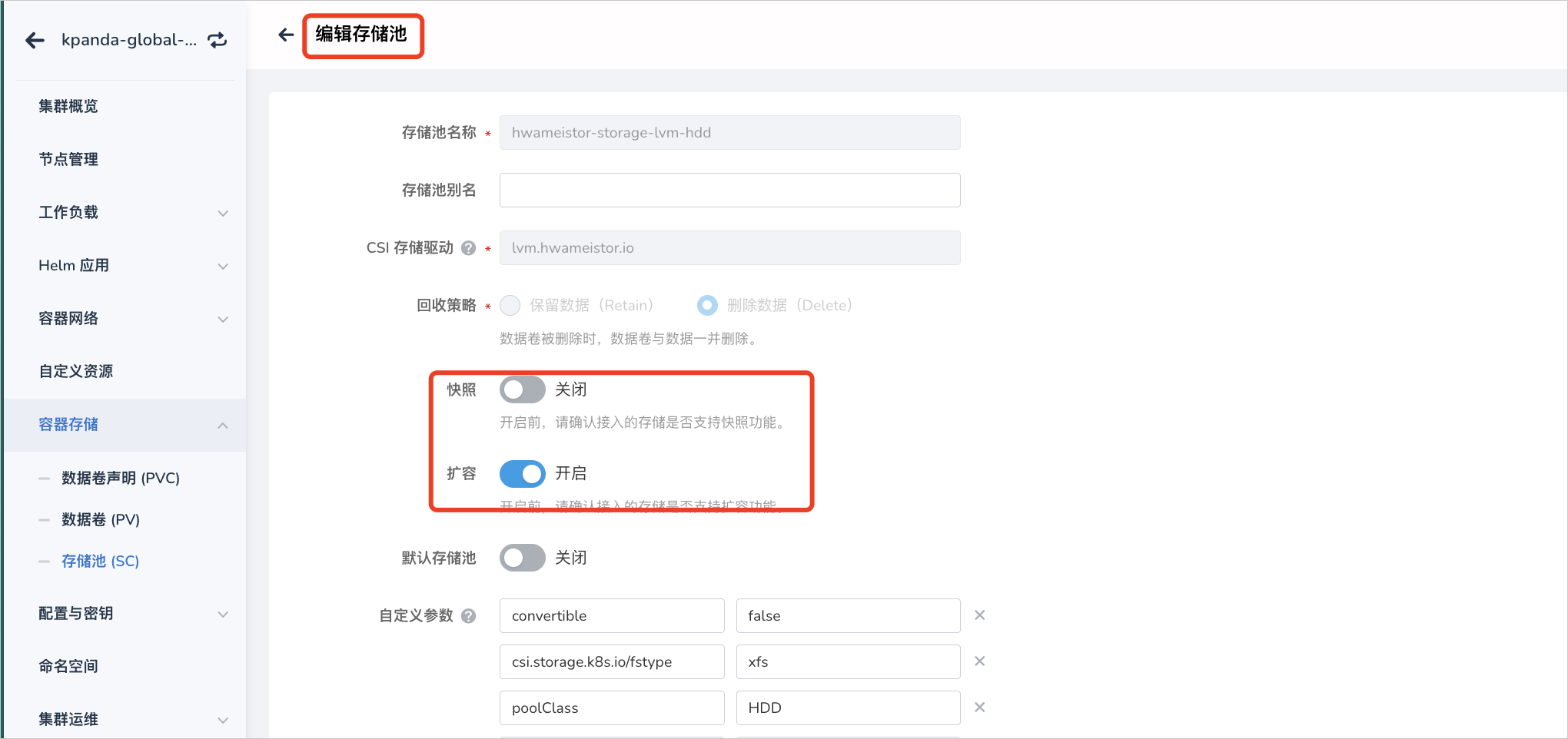Click the 集群运维 menu label
The width and height of the screenshot is (1568, 739).
68,719
